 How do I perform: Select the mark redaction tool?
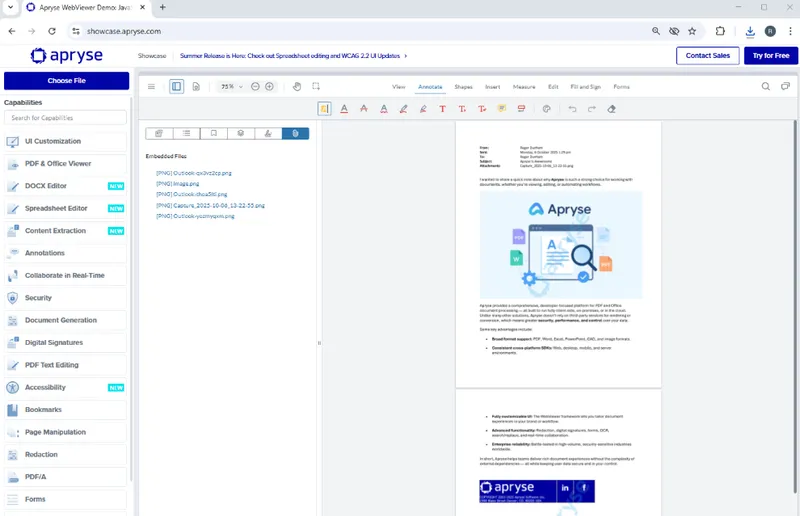point(521,109)
